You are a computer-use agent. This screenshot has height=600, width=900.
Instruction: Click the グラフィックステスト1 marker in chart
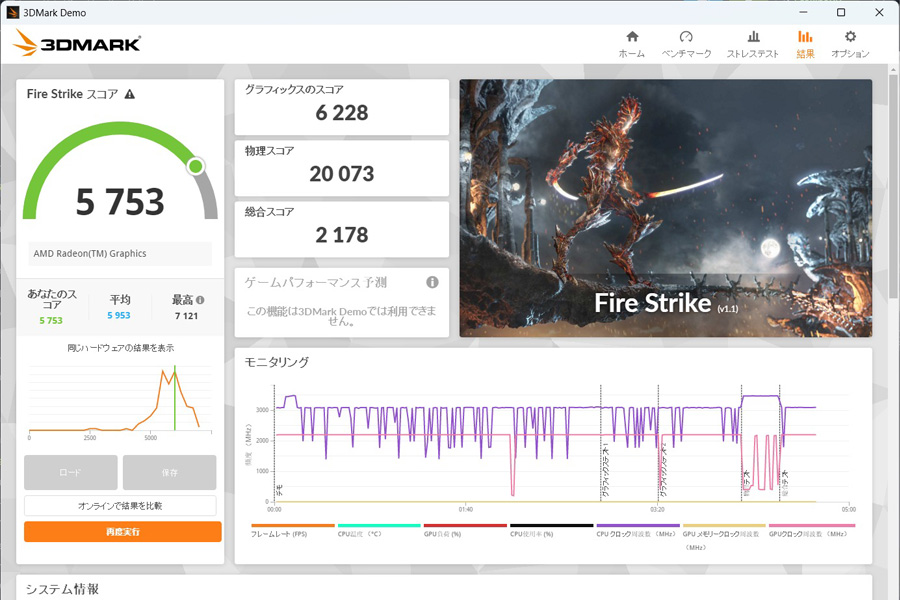[606, 470]
